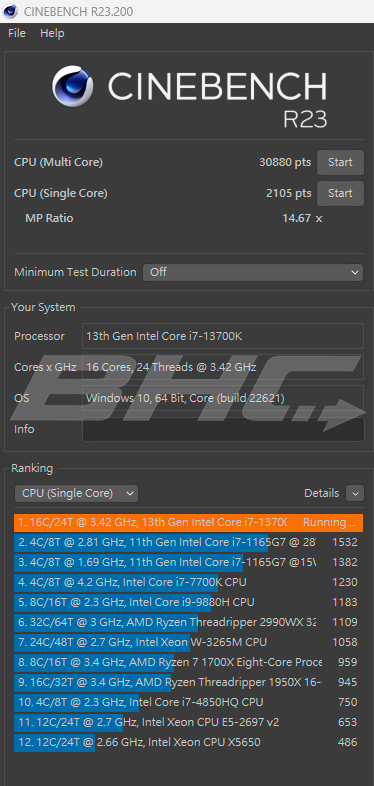Select the Xeon W-3265M ranking row
The height and width of the screenshot is (786, 374).
click(189, 642)
